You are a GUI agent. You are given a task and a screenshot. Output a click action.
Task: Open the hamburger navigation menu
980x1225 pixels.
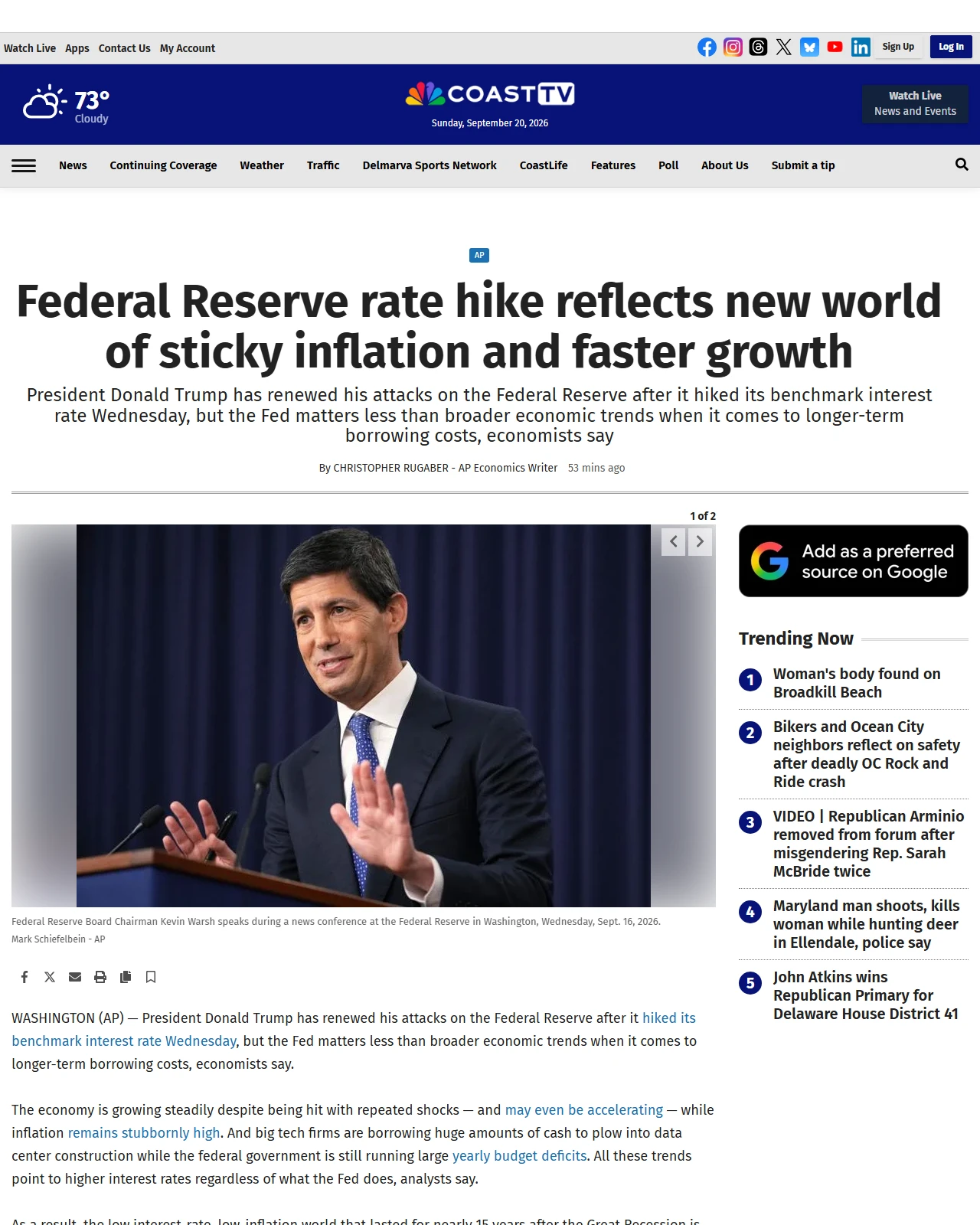click(x=24, y=165)
